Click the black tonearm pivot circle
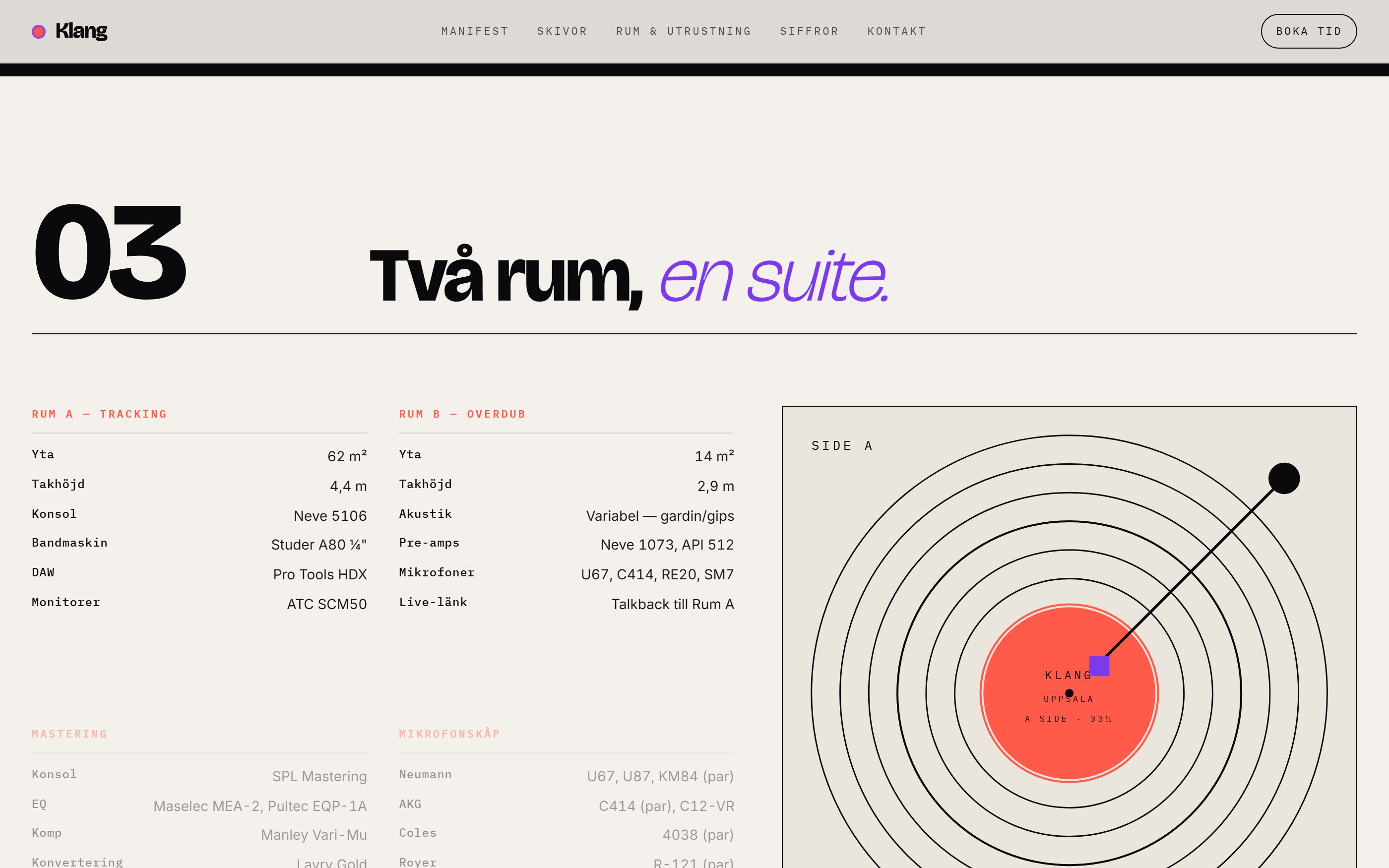 [x=1284, y=478]
